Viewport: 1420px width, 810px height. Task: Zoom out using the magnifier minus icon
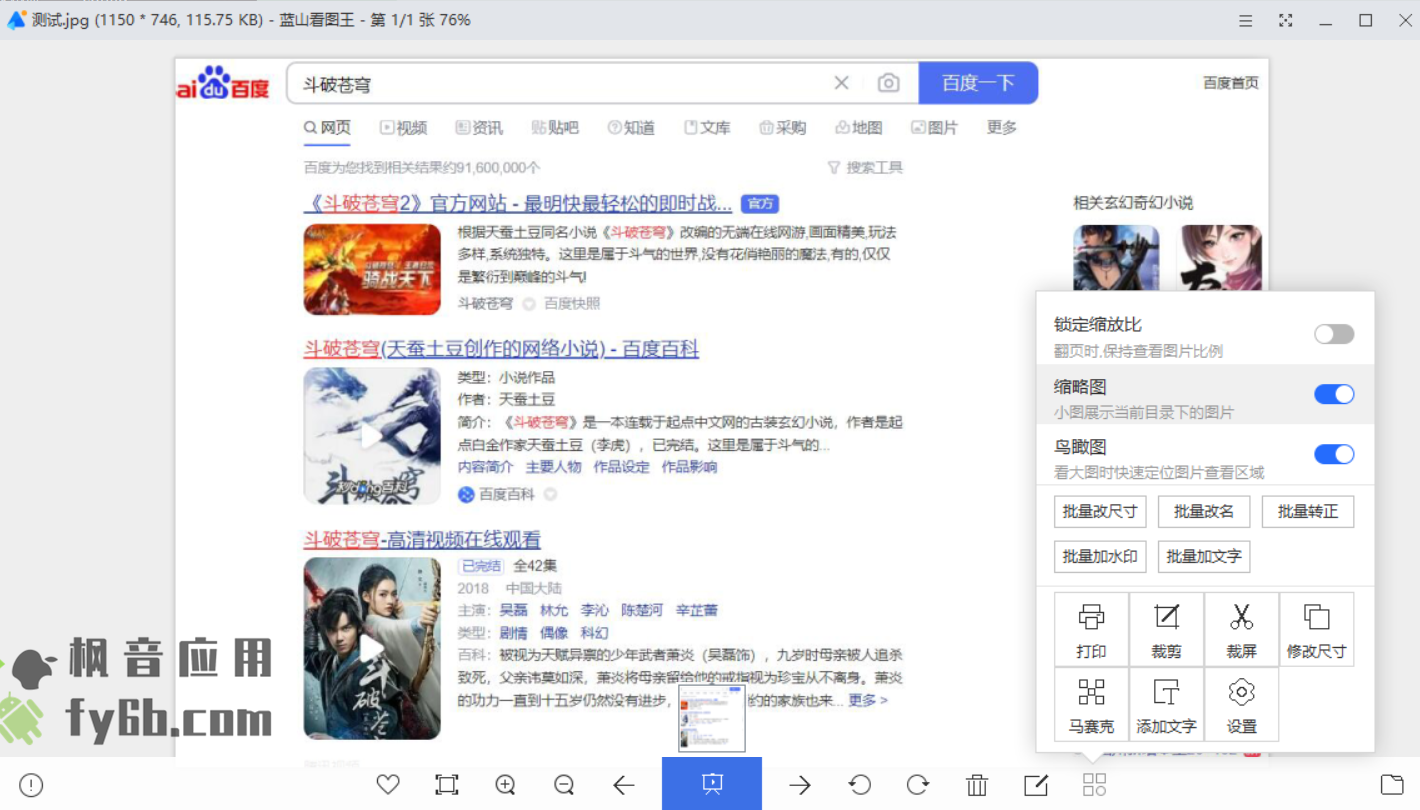(564, 785)
